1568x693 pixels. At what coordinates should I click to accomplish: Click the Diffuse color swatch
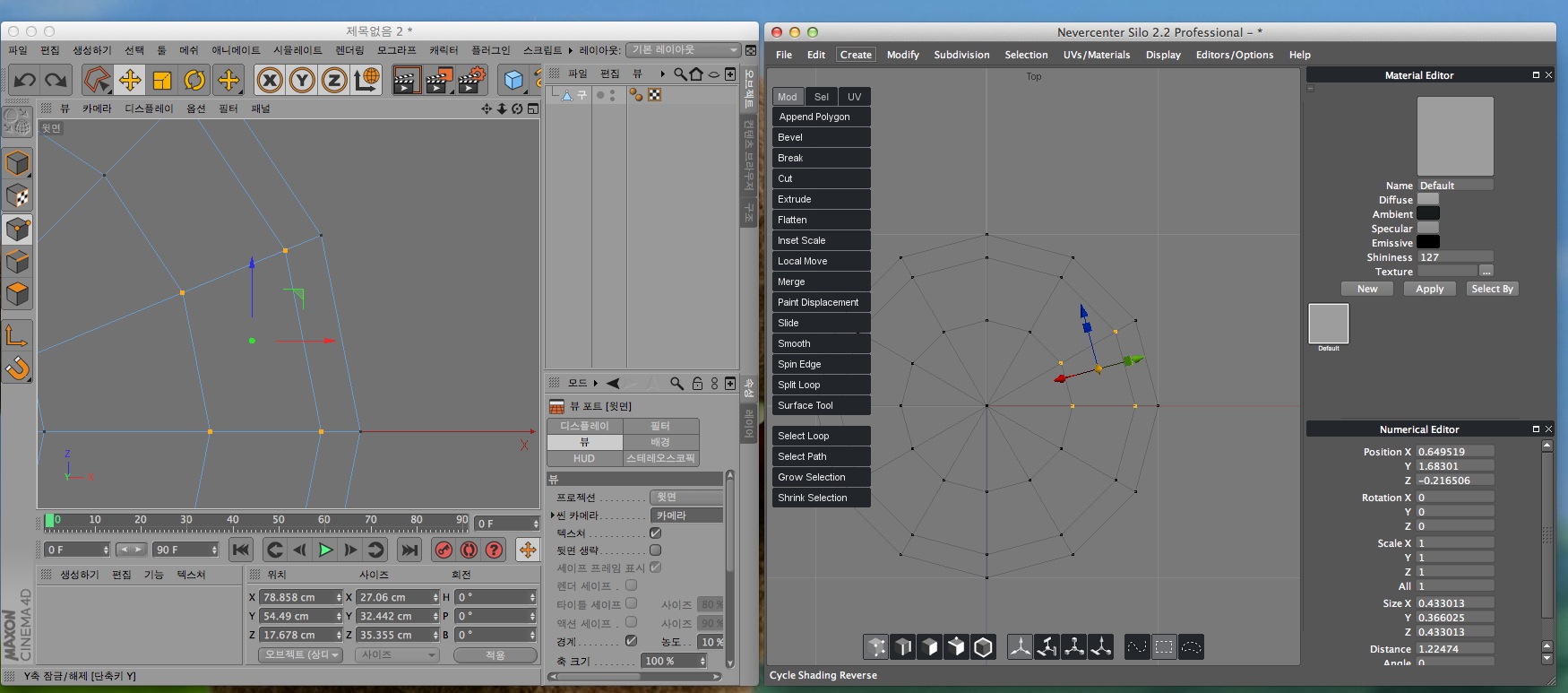point(1428,199)
